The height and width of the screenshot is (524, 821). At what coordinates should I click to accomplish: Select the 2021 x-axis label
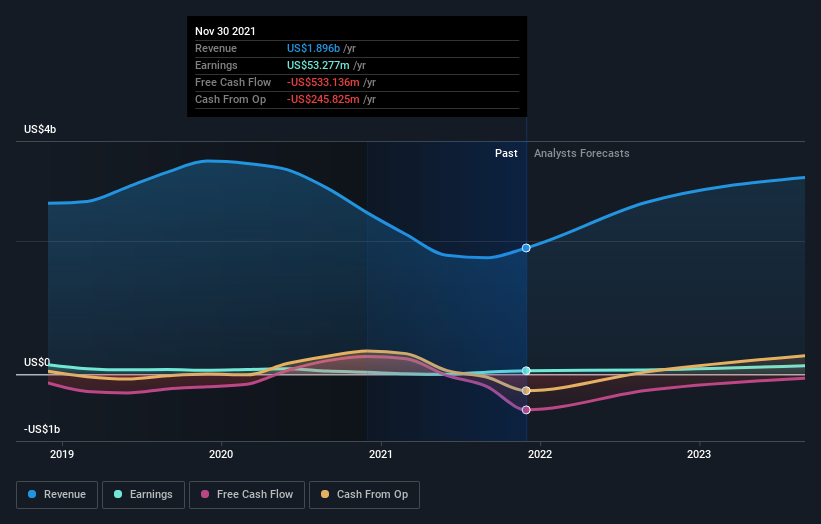click(381, 454)
